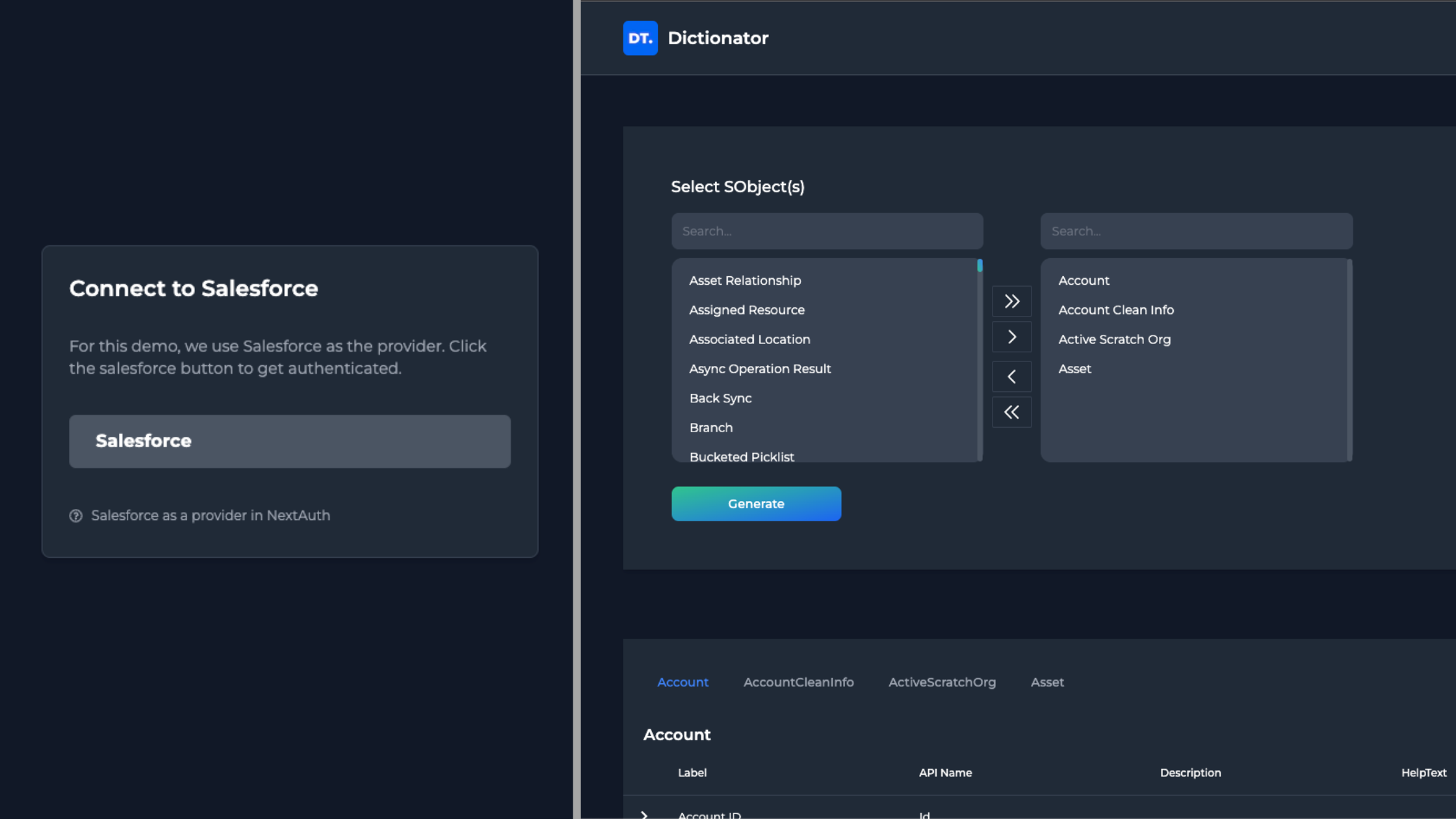
Task: Select Account in selected objects list
Action: click(1084, 281)
